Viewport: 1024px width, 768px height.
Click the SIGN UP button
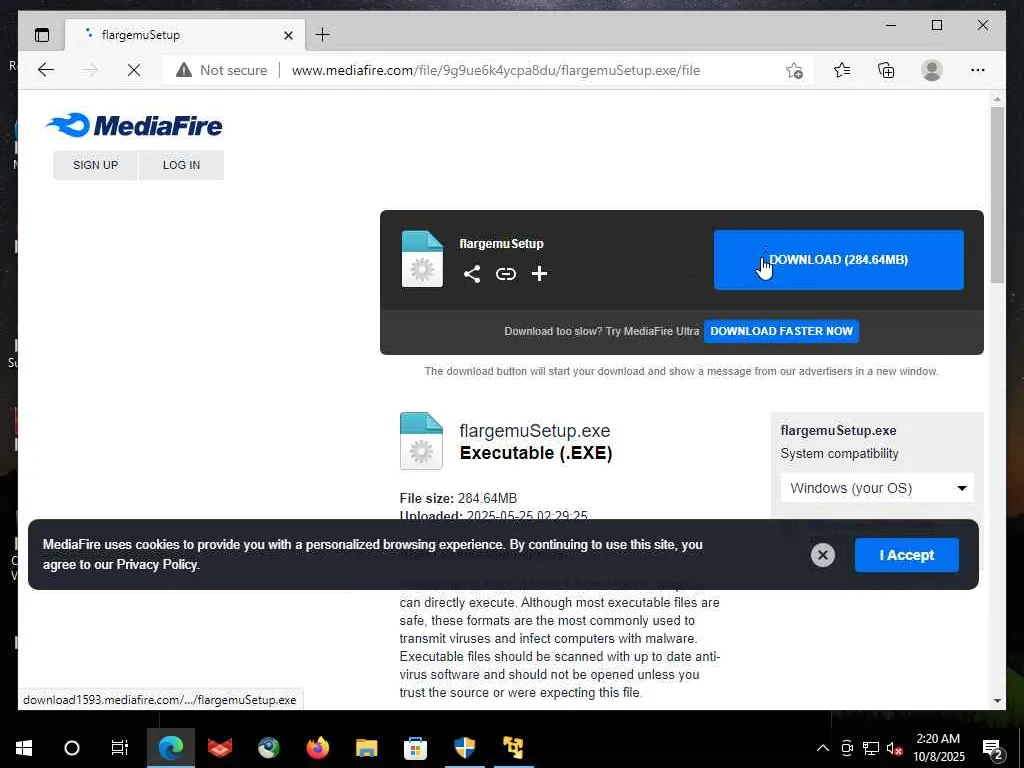coord(95,165)
